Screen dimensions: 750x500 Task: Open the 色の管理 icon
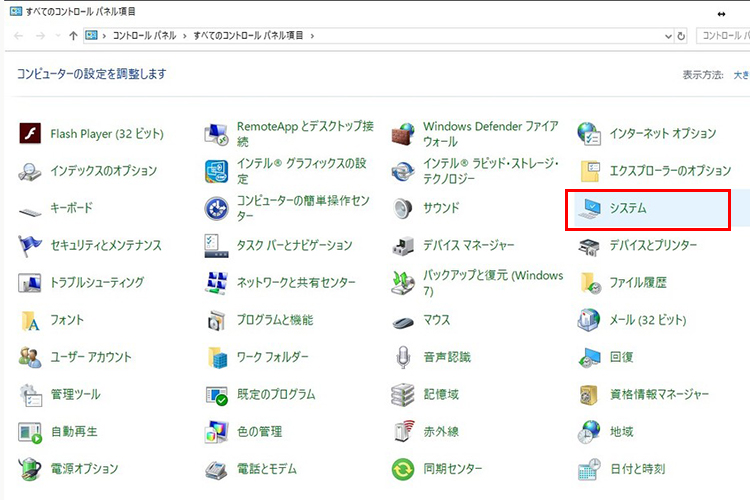click(x=216, y=432)
